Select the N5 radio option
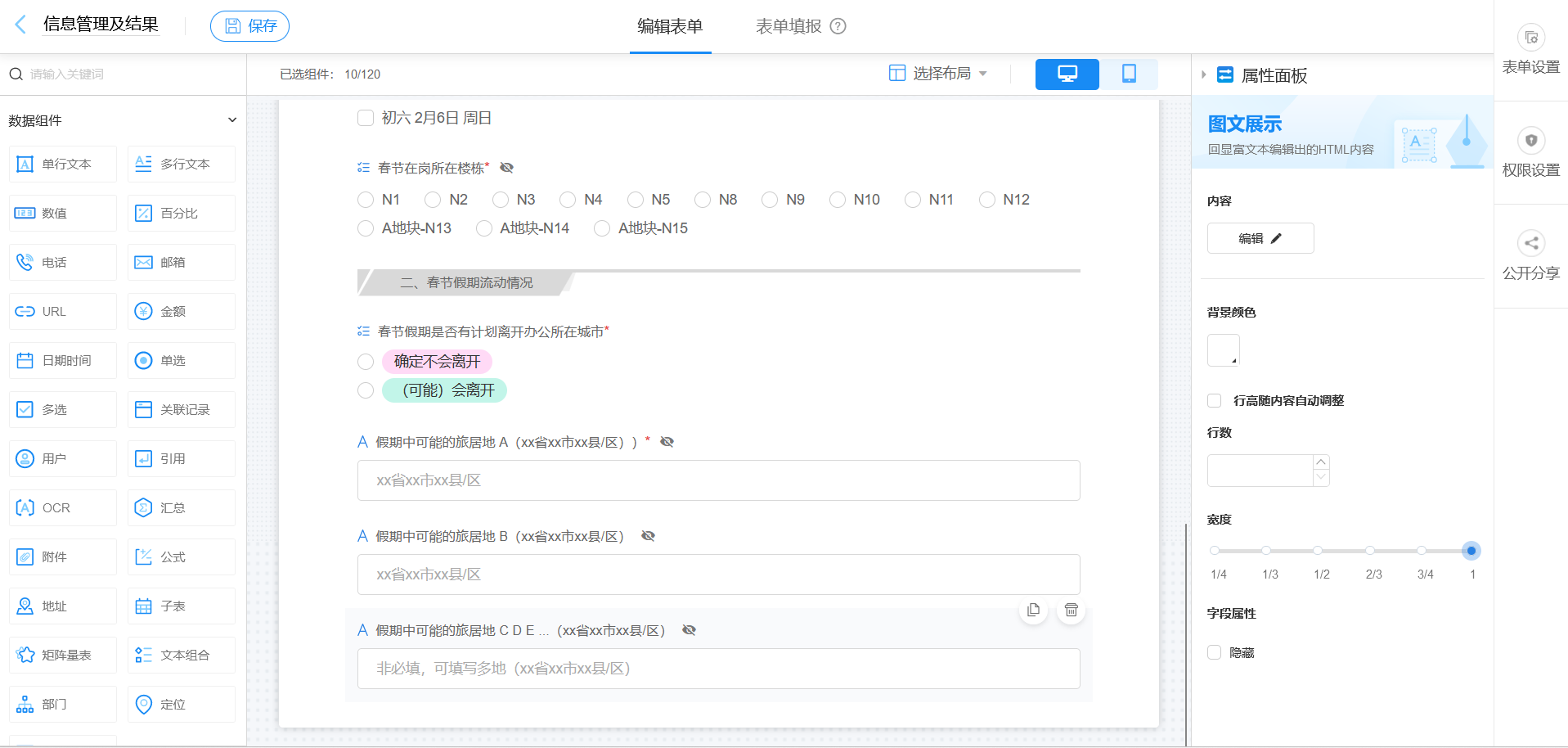 (636, 199)
